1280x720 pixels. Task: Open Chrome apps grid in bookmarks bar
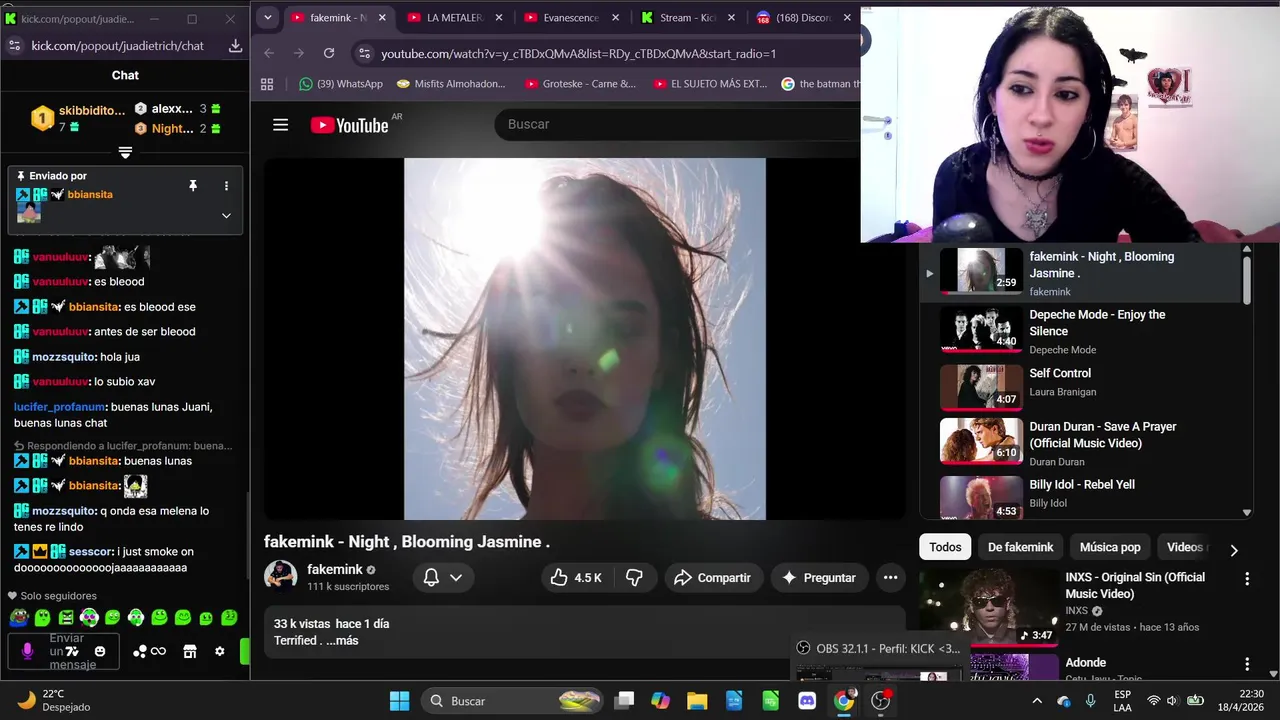point(267,84)
